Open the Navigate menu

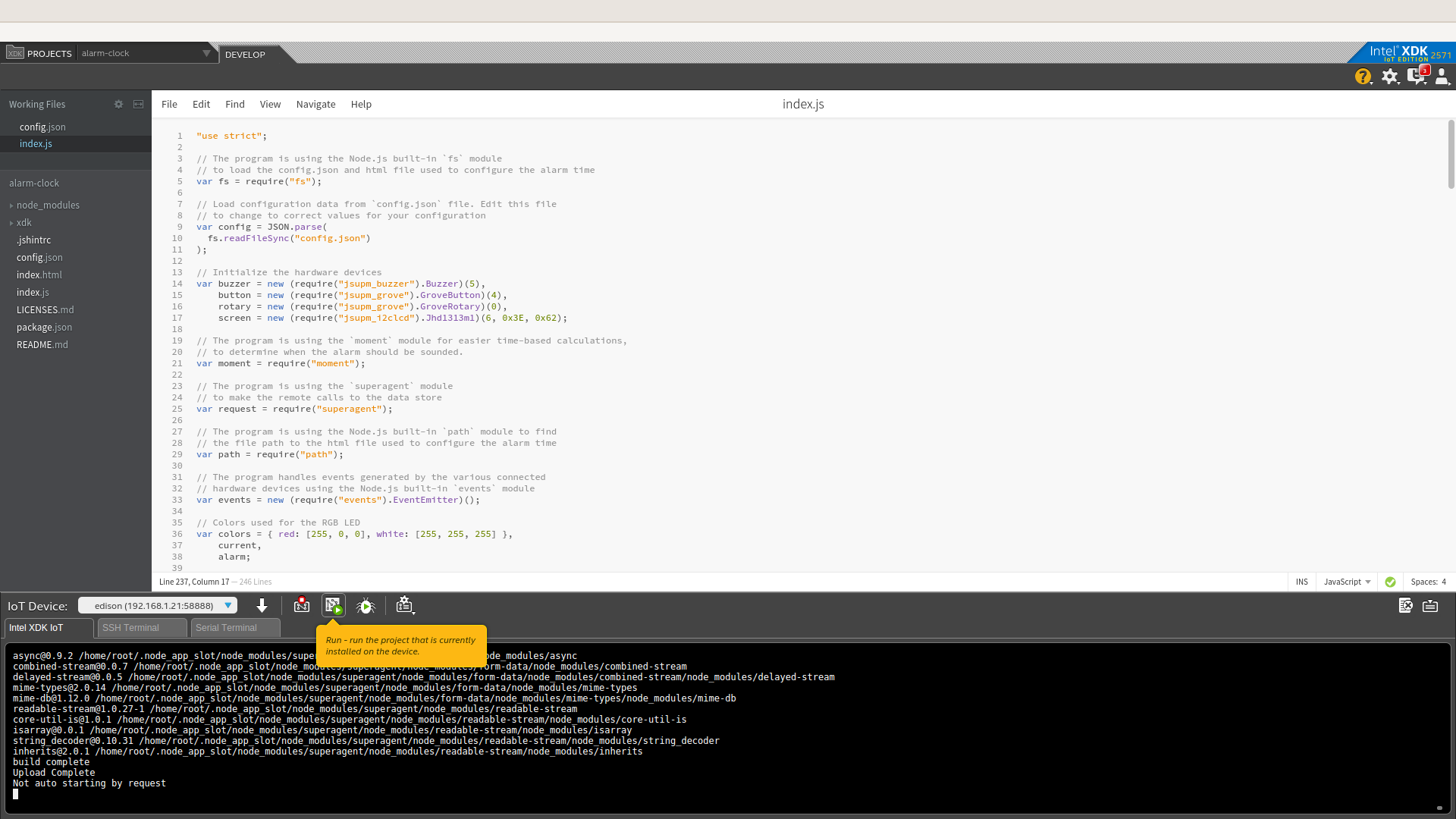pyautogui.click(x=315, y=104)
